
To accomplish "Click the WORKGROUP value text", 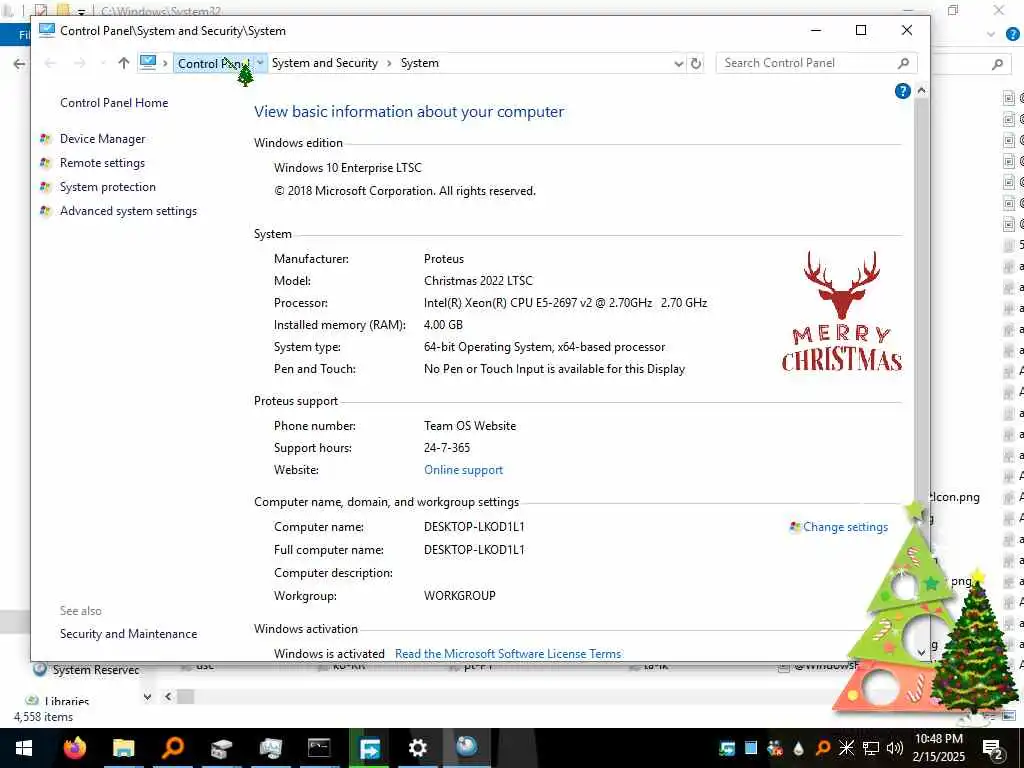I will (x=460, y=596).
